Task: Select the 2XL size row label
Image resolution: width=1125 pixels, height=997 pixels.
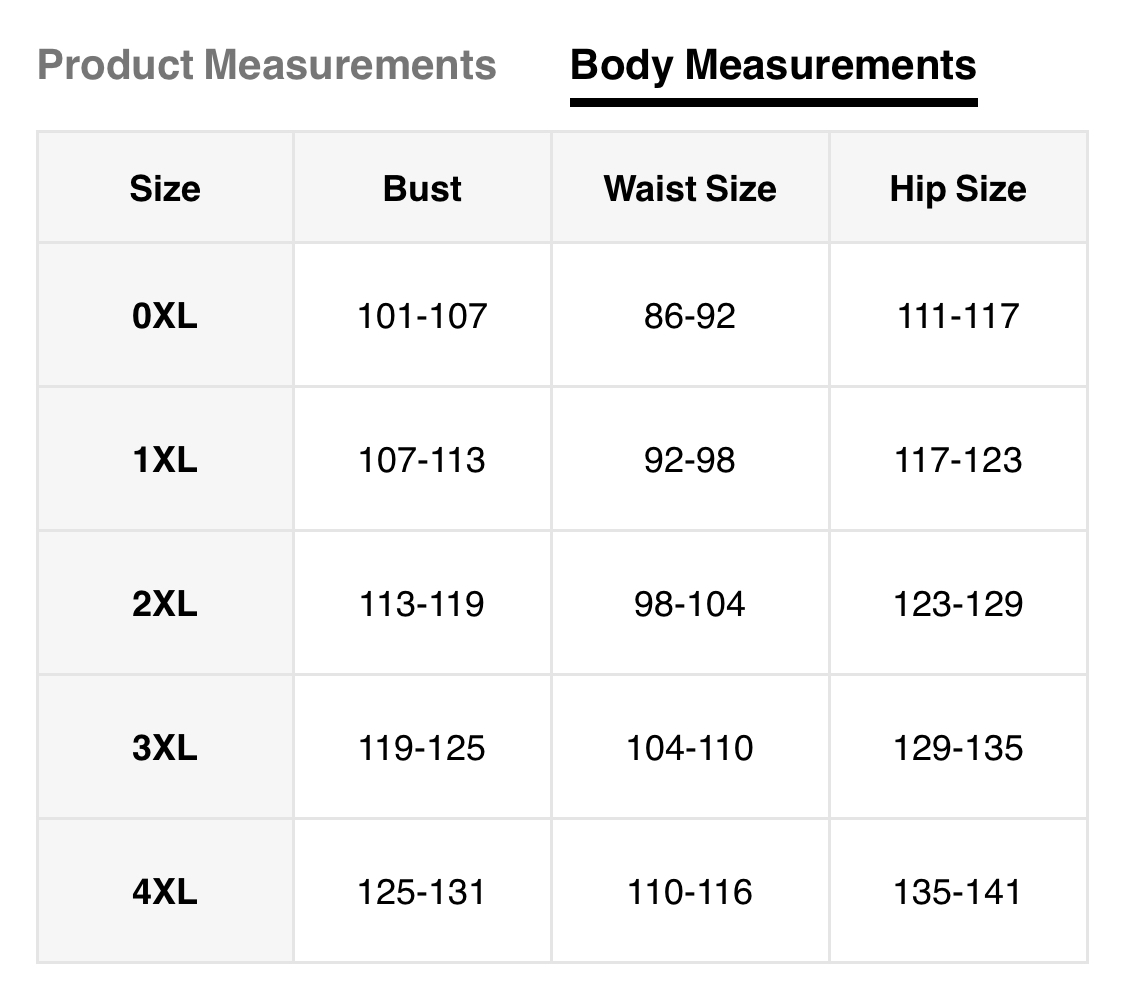Action: (x=165, y=604)
